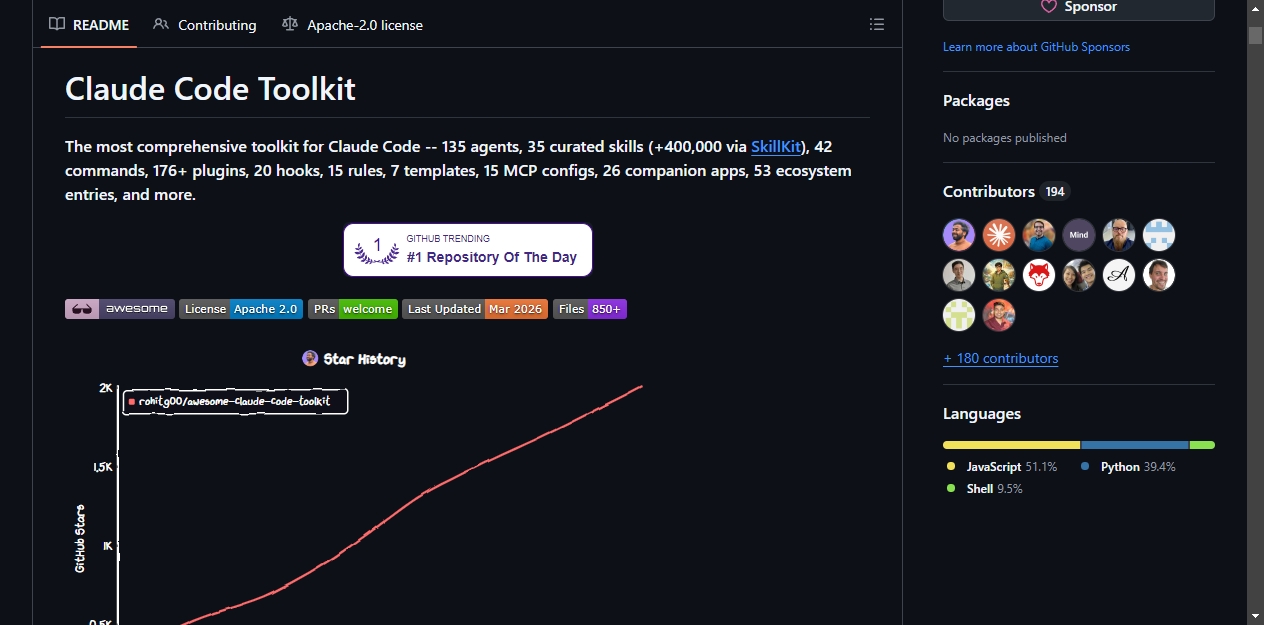Click the awesome sunglasses badge
Viewport: 1264px width, 625px height.
pos(120,309)
